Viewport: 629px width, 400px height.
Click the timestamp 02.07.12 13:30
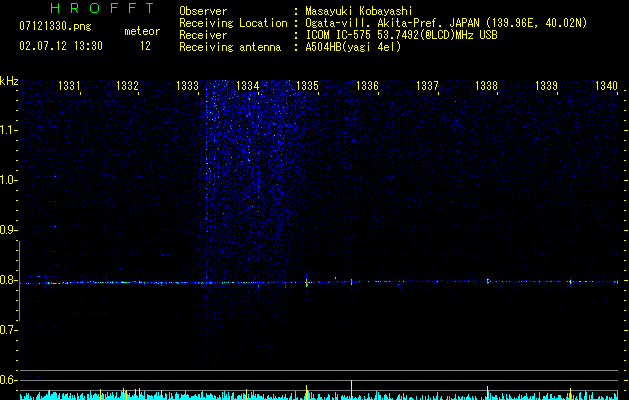[61, 46]
